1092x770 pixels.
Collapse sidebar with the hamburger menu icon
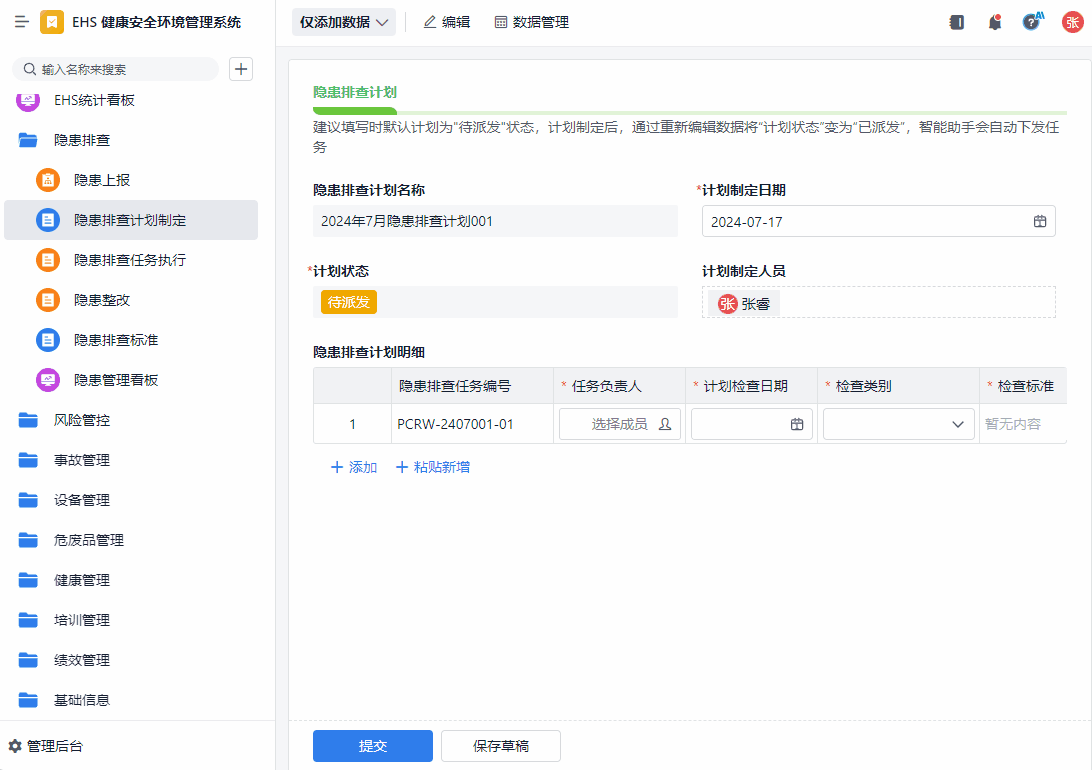[x=22, y=22]
